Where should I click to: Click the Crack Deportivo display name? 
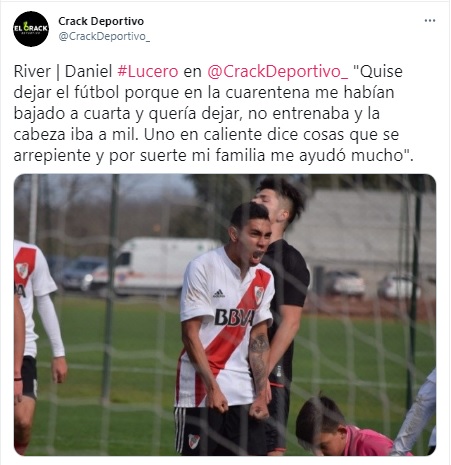pyautogui.click(x=101, y=21)
